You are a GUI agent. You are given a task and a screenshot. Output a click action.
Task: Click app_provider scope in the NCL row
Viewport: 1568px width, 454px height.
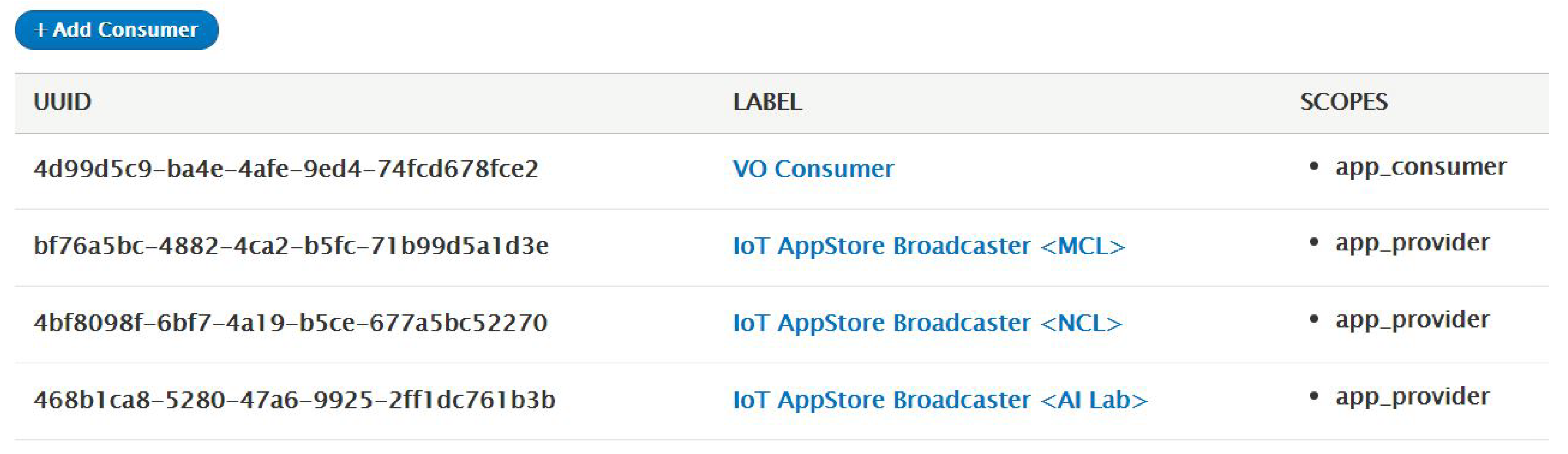pyautogui.click(x=1412, y=320)
